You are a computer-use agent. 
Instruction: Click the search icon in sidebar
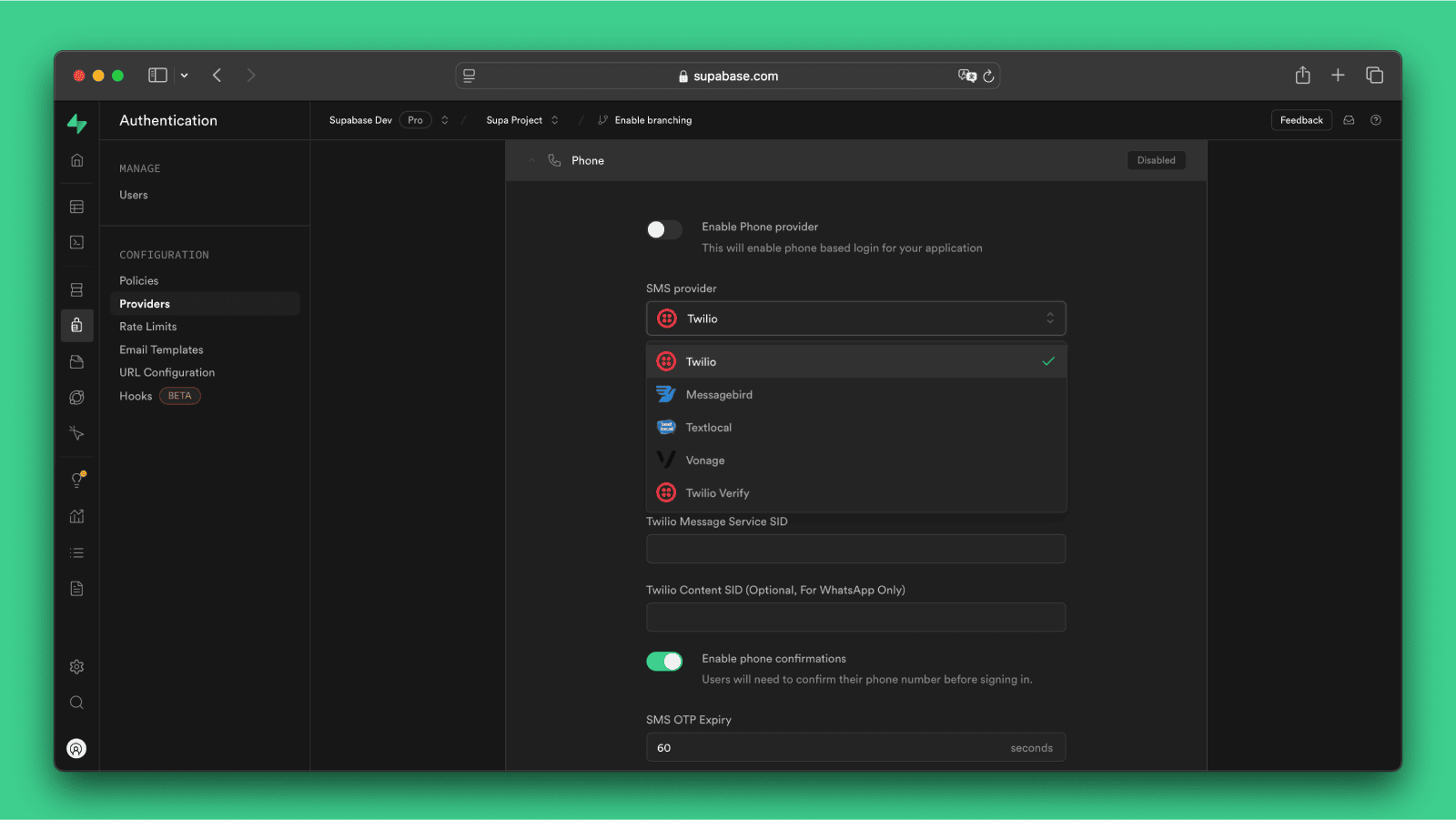click(x=76, y=703)
